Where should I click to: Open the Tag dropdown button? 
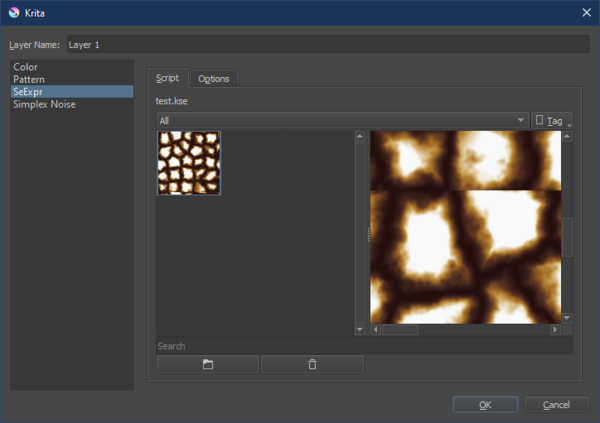[553, 120]
